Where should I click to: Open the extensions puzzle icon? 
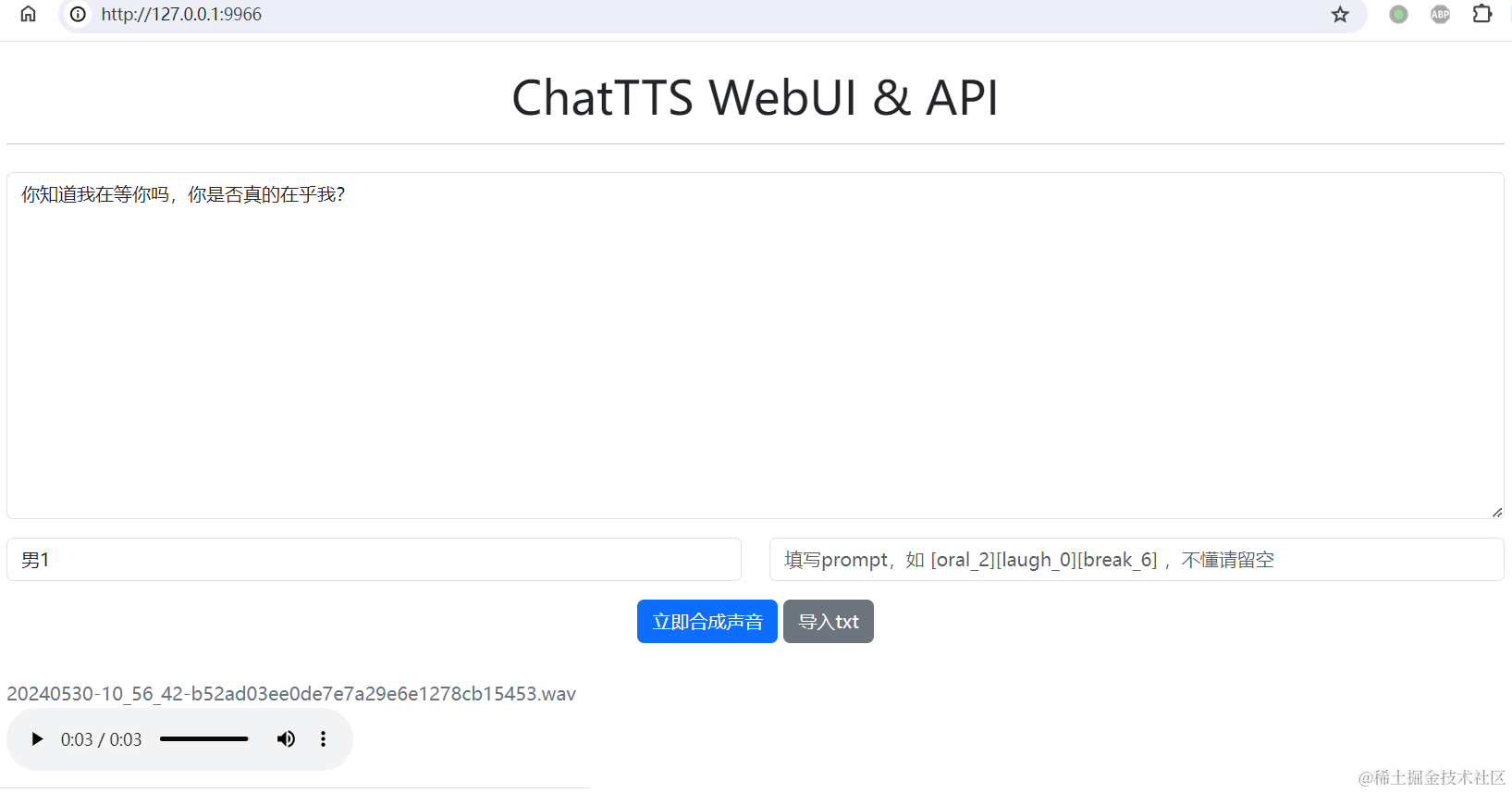(1482, 14)
